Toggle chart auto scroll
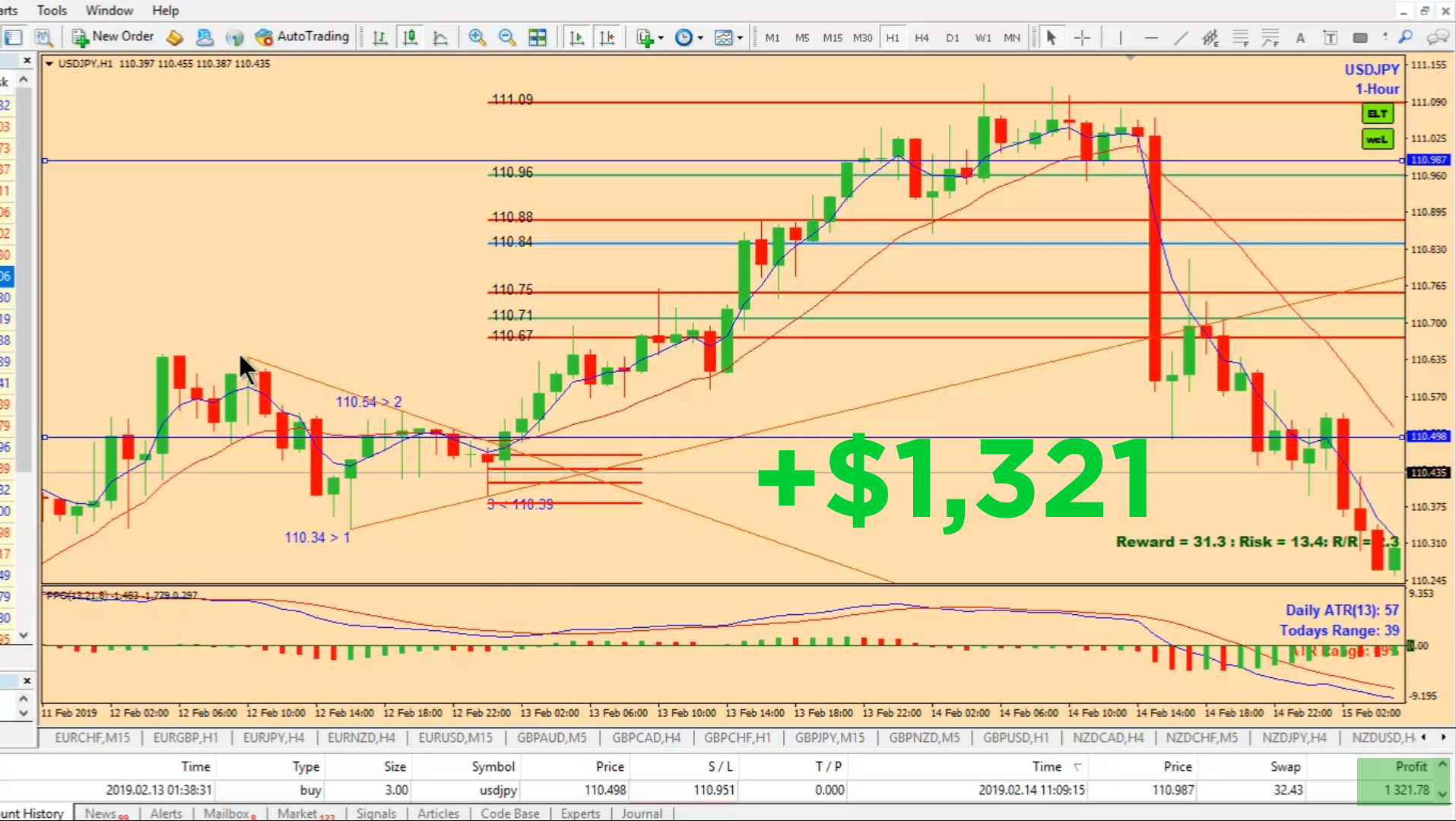 576,37
